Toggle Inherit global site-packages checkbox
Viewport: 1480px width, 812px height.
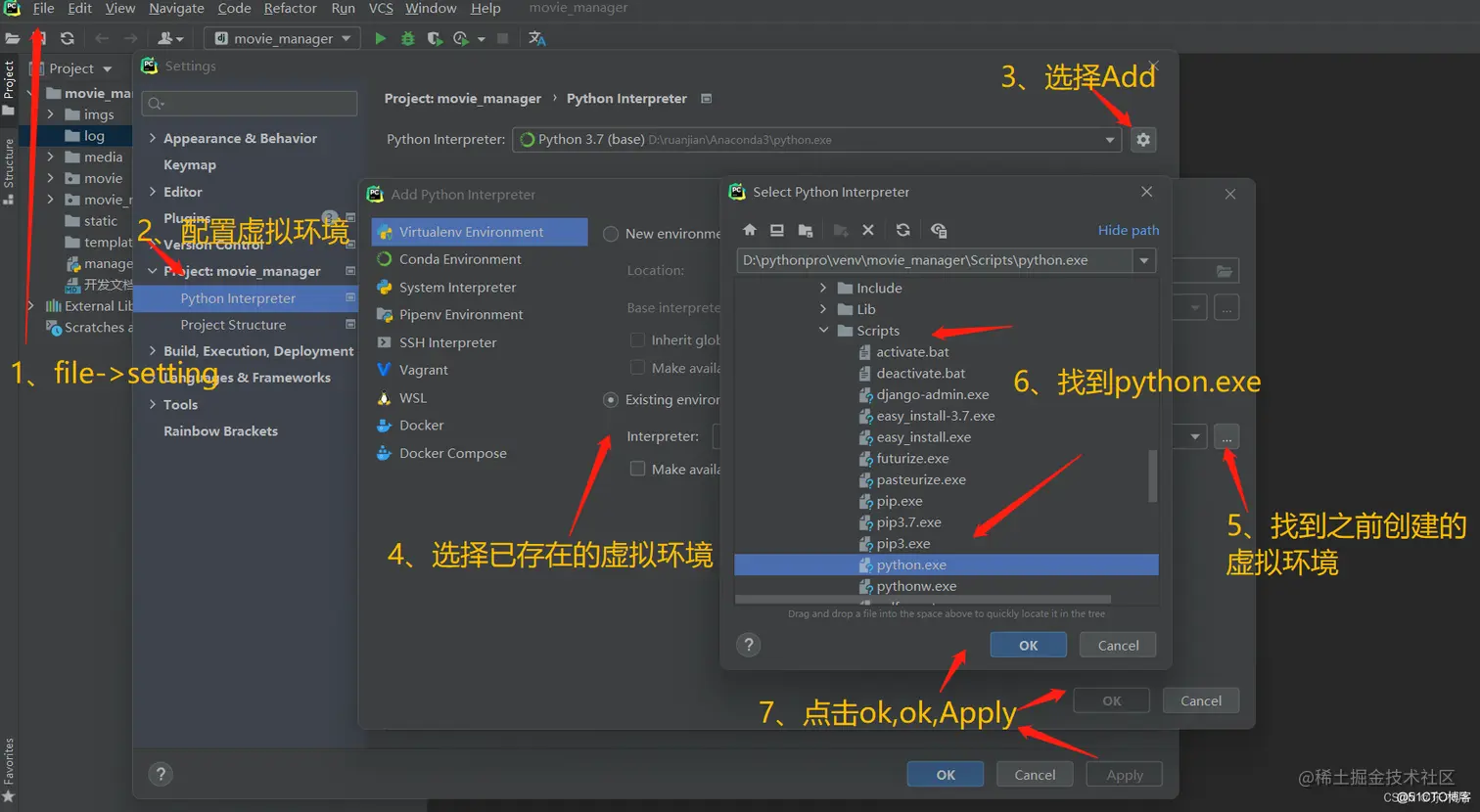[637, 339]
